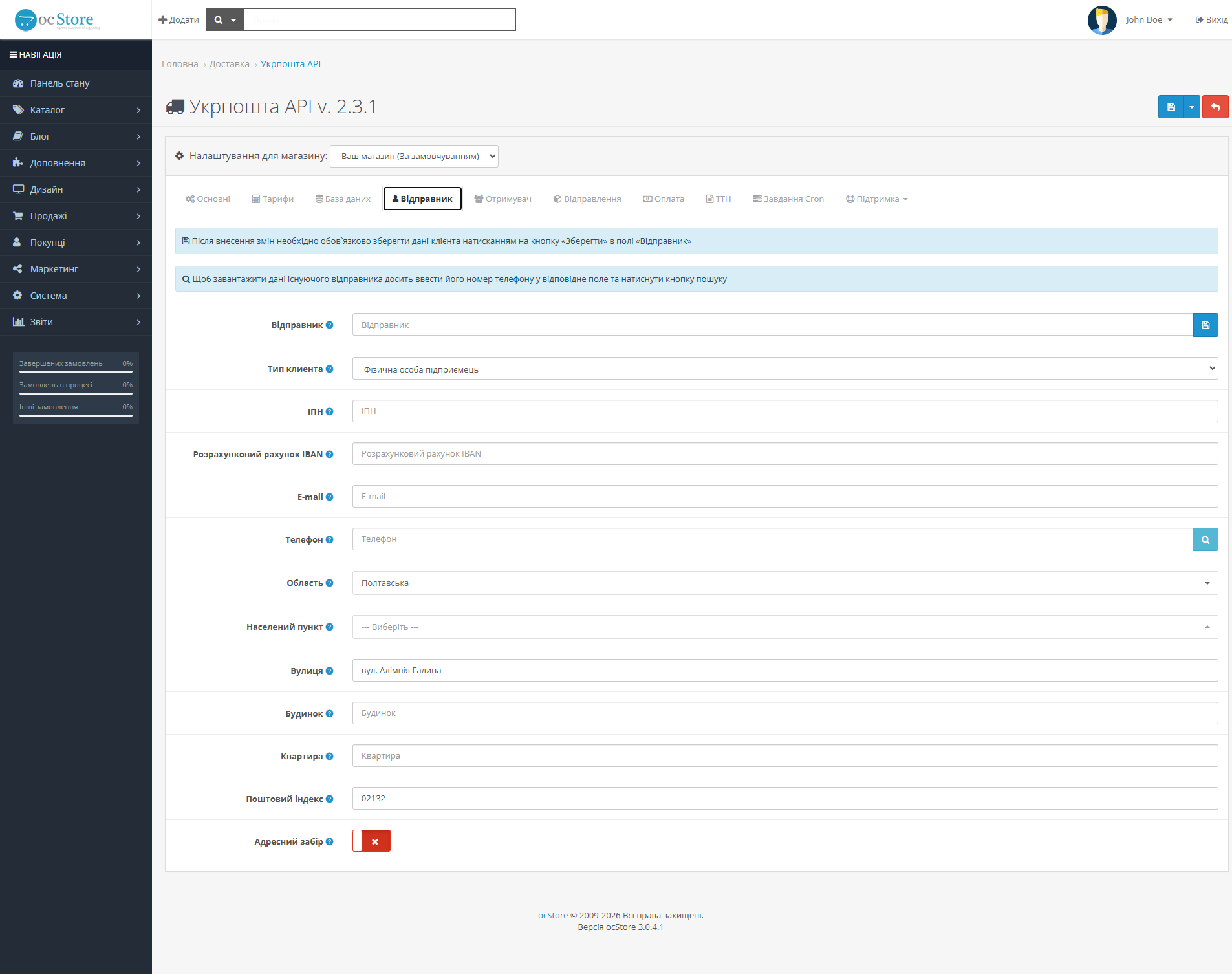Open the search type dropdown in header
The image size is (1232, 974).
pos(225,20)
